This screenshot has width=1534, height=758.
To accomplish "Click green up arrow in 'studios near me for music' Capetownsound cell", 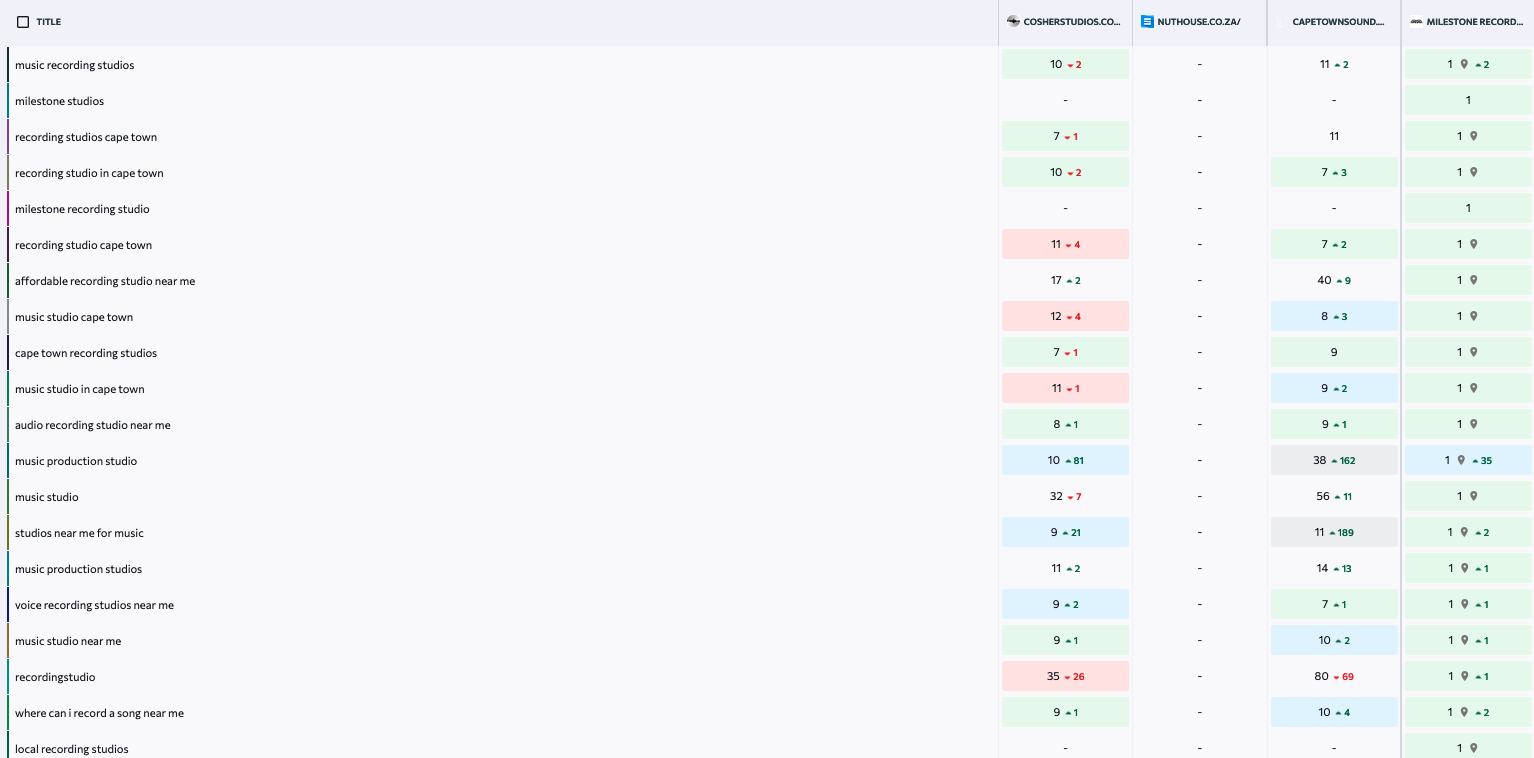I will click(x=1333, y=533).
